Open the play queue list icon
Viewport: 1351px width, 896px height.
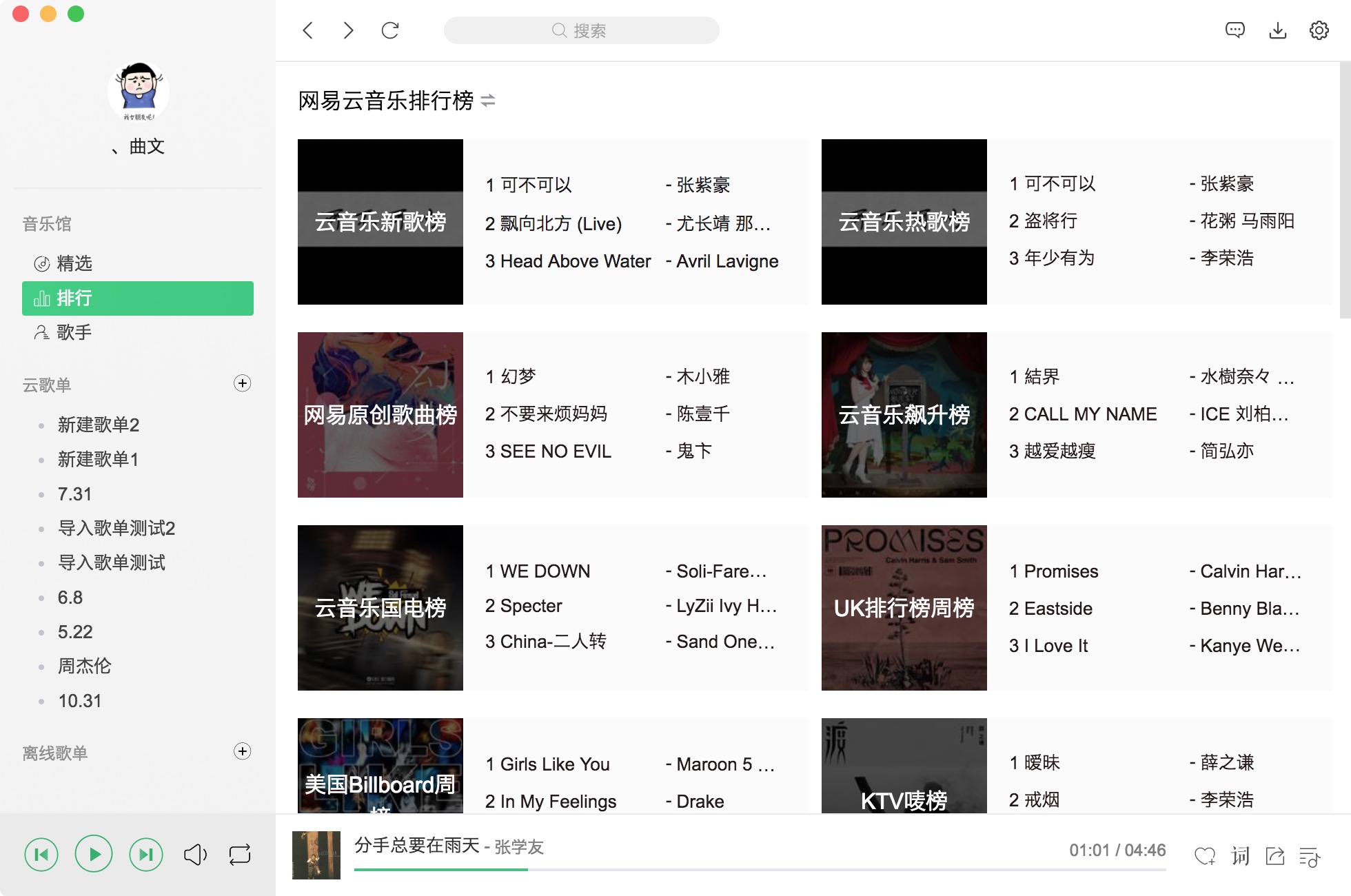tap(1309, 857)
